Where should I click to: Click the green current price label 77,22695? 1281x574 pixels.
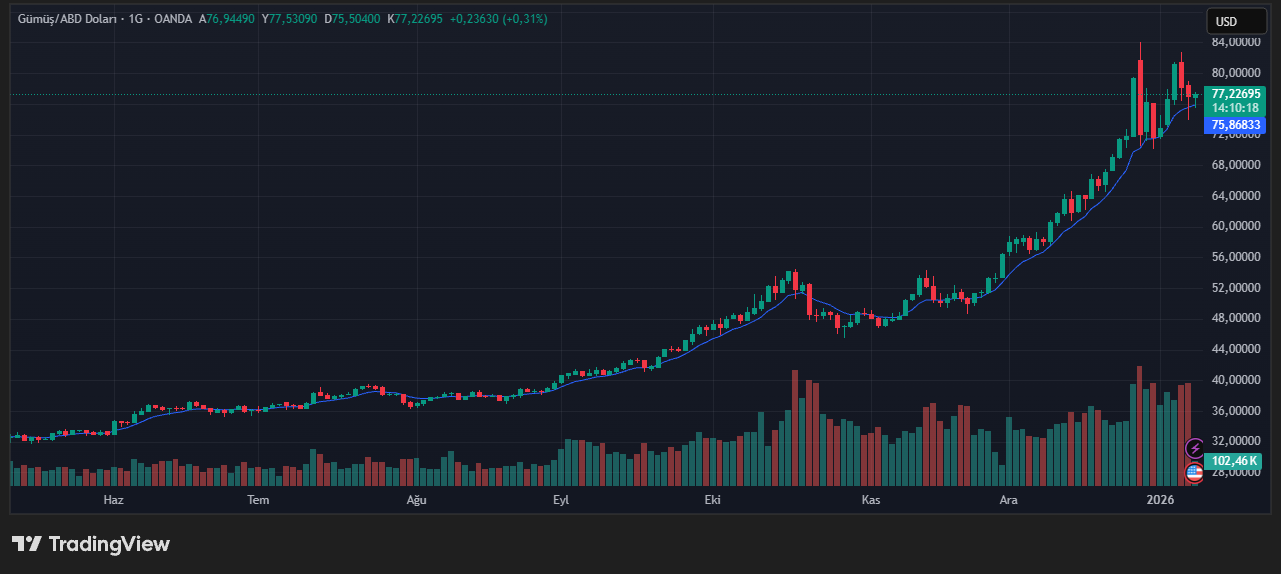[x=1236, y=93]
